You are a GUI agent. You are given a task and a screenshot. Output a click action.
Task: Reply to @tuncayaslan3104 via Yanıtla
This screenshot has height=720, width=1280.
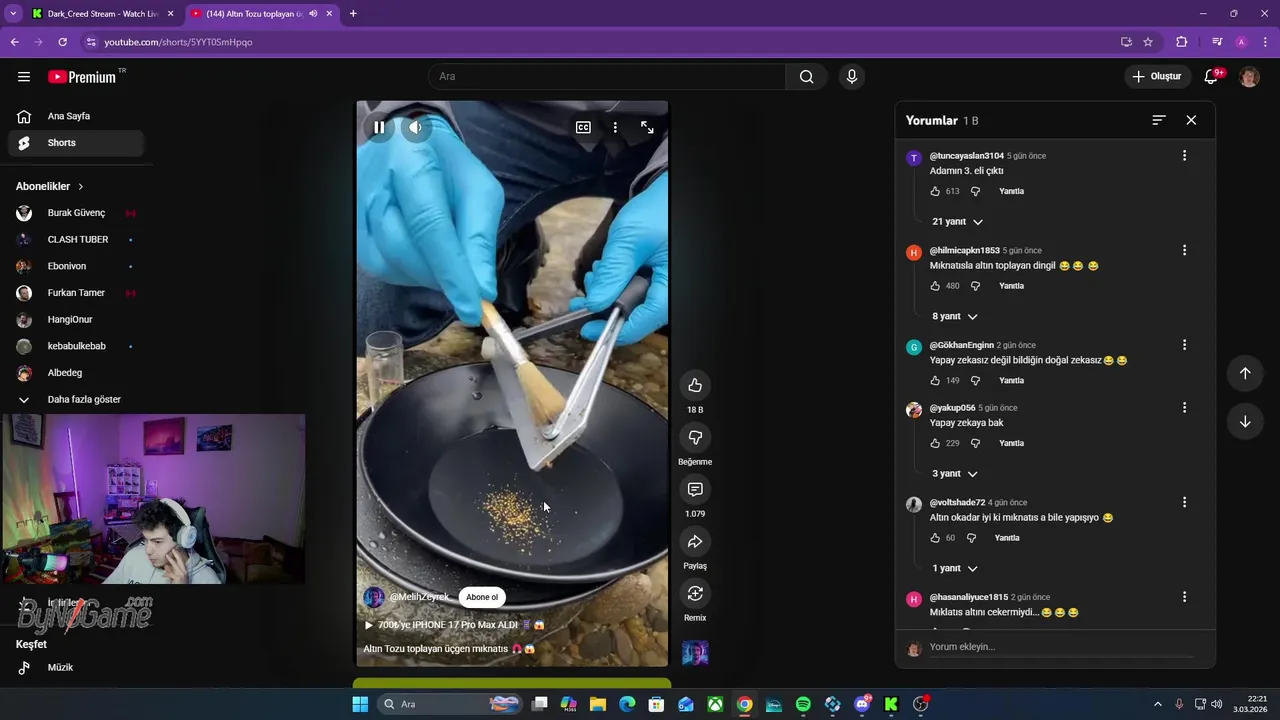(1011, 191)
